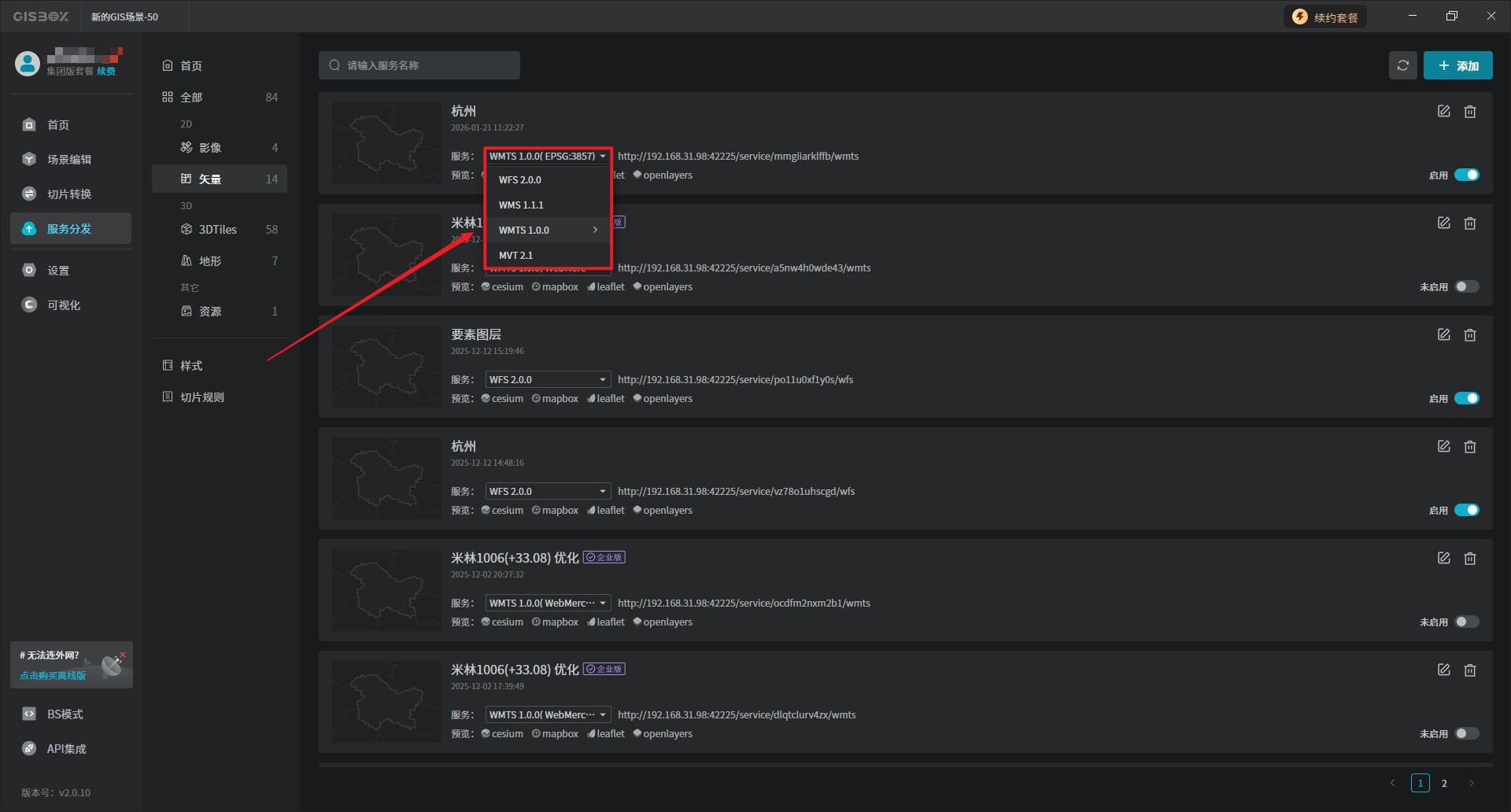Open 场景编辑 from the left sidebar

coord(69,160)
